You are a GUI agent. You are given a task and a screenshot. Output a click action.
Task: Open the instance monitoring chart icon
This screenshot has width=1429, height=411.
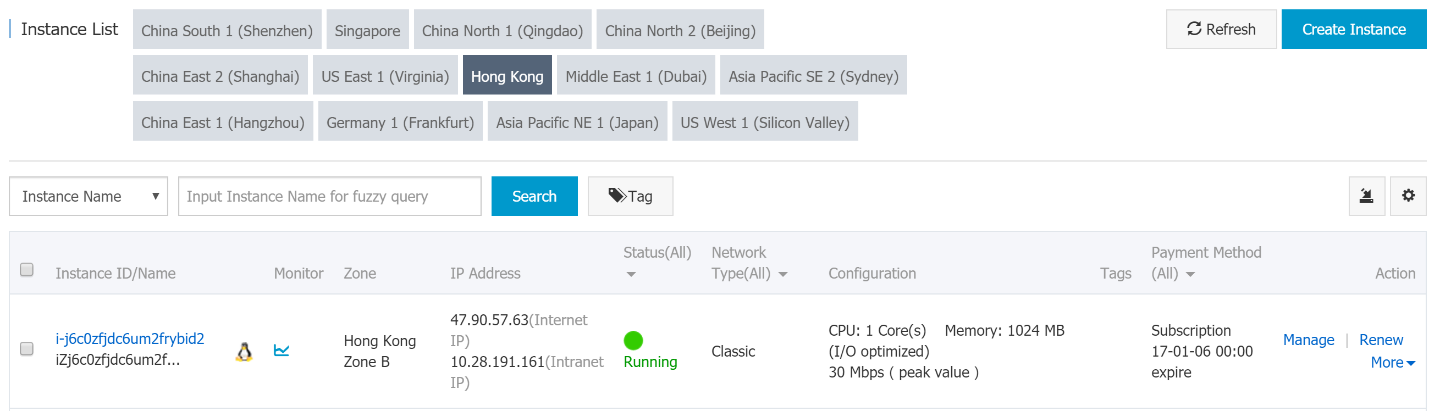point(282,350)
